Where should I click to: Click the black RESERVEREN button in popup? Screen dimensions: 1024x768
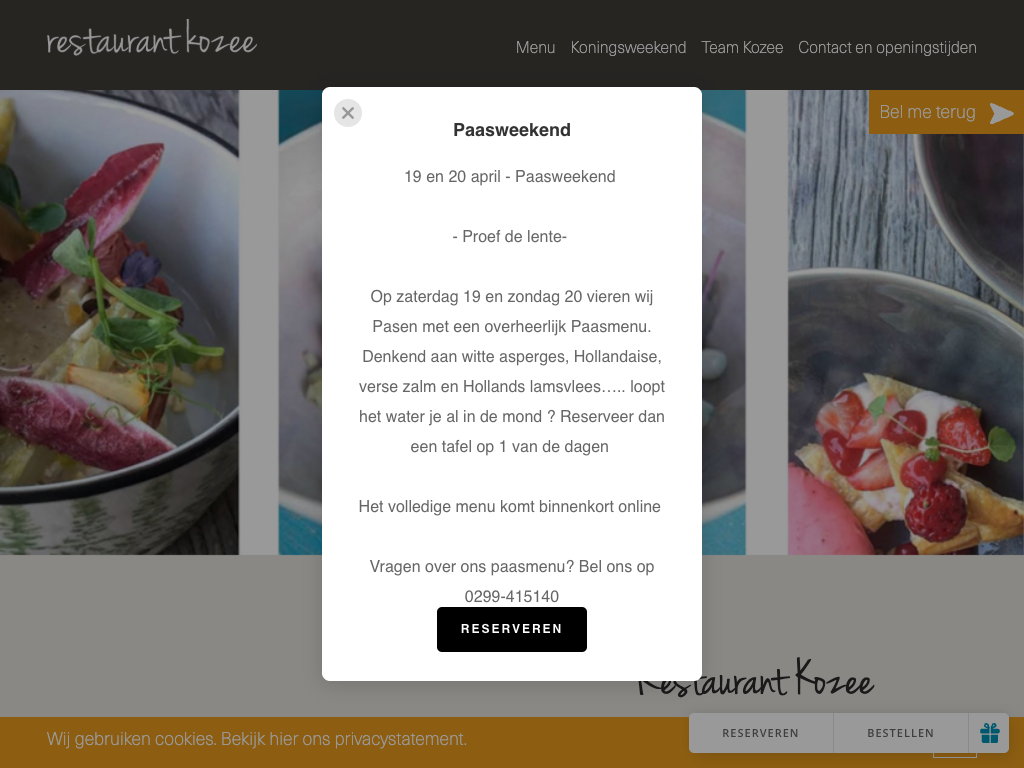tap(512, 629)
